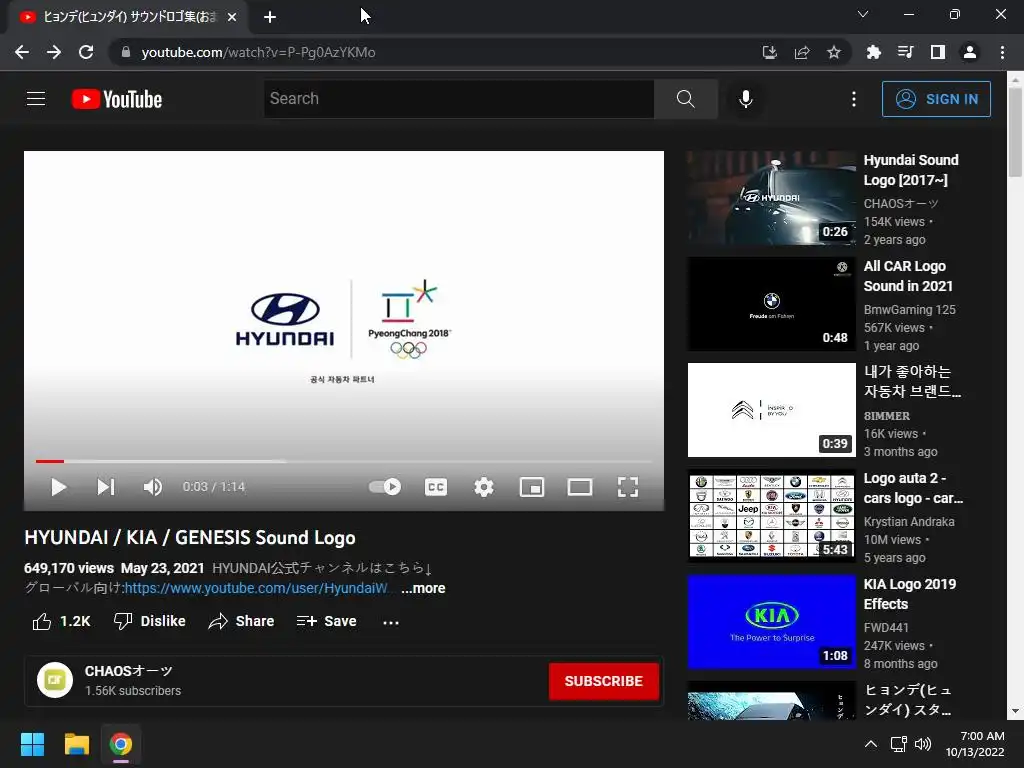Go to YouTube home via logo

tap(117, 99)
